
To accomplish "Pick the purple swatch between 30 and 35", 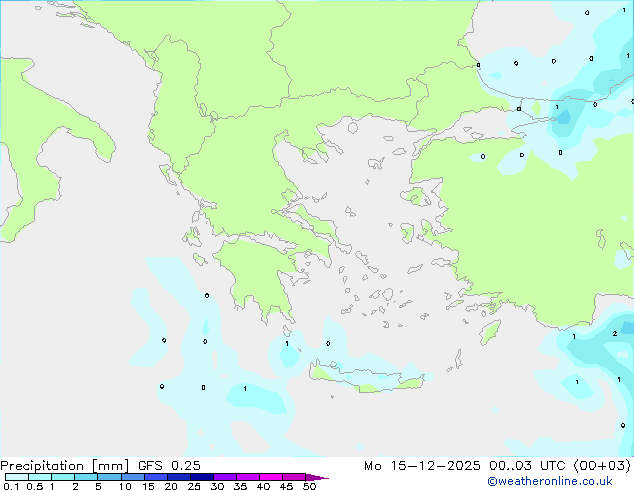I will tap(225, 477).
